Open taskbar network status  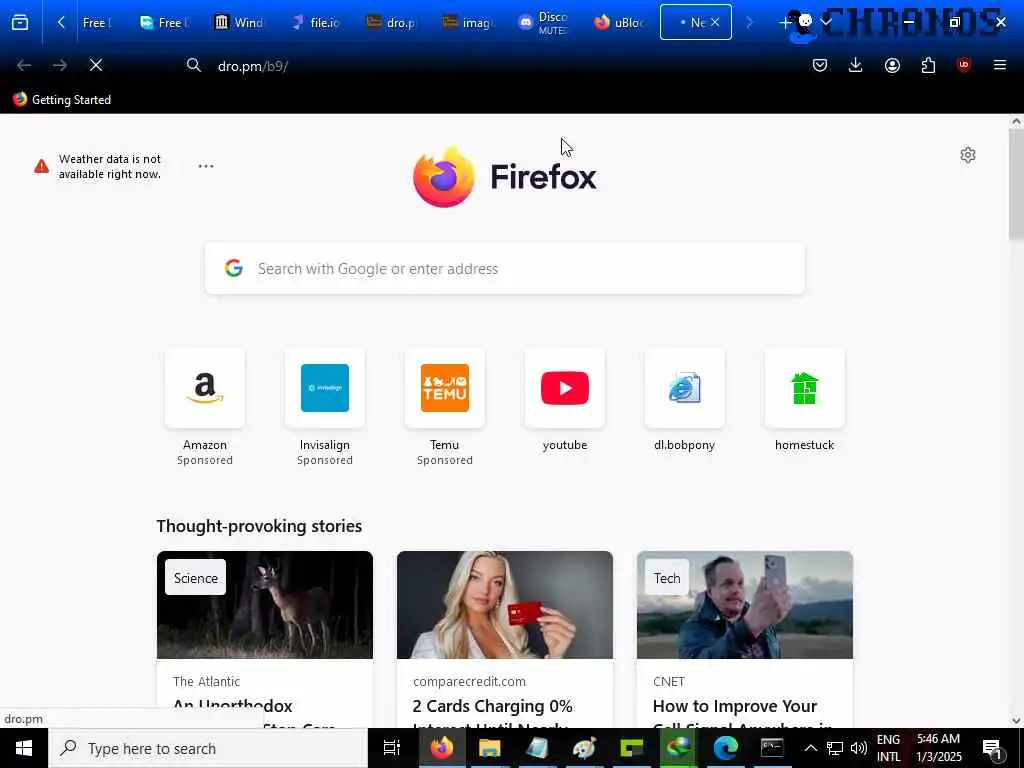tap(835, 748)
